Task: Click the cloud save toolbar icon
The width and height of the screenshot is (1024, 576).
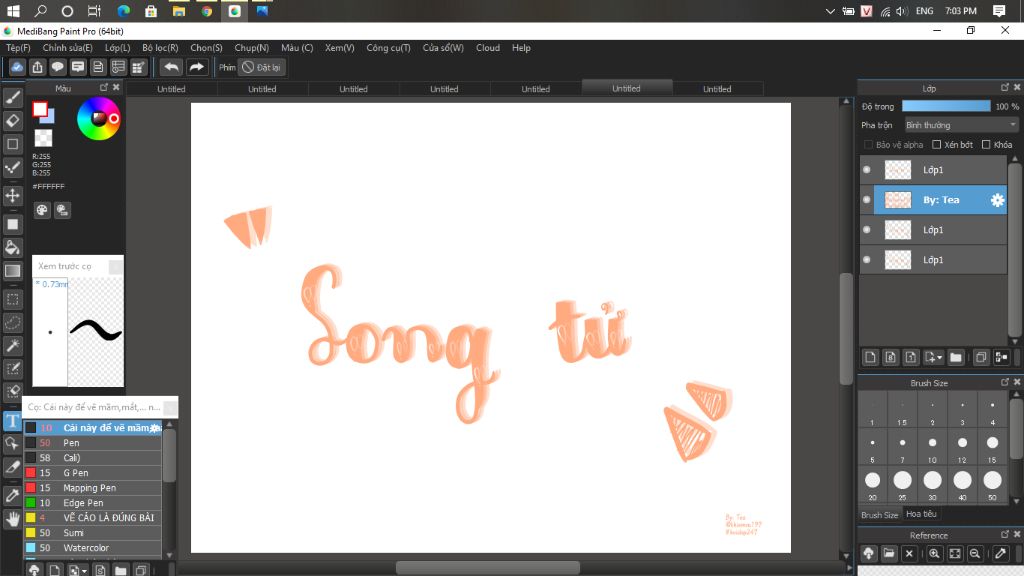Action: tap(17, 67)
